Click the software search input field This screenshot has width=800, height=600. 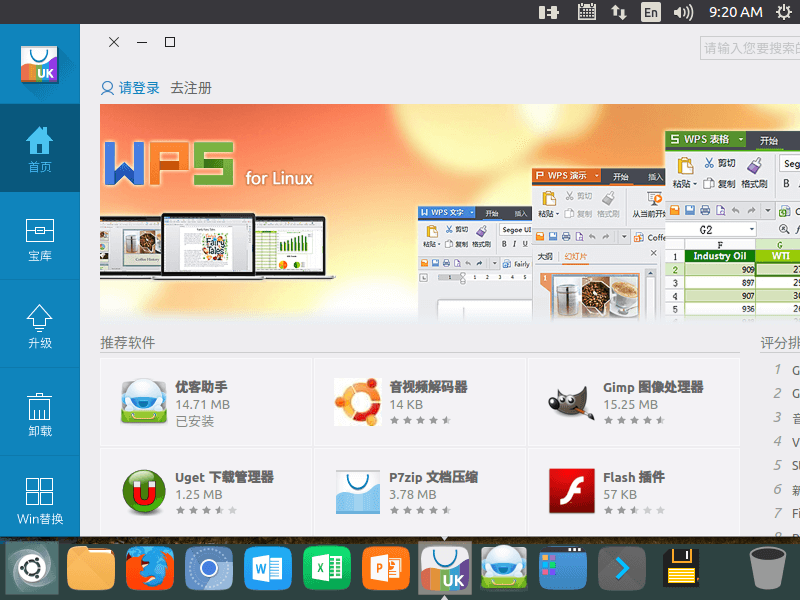coord(750,48)
